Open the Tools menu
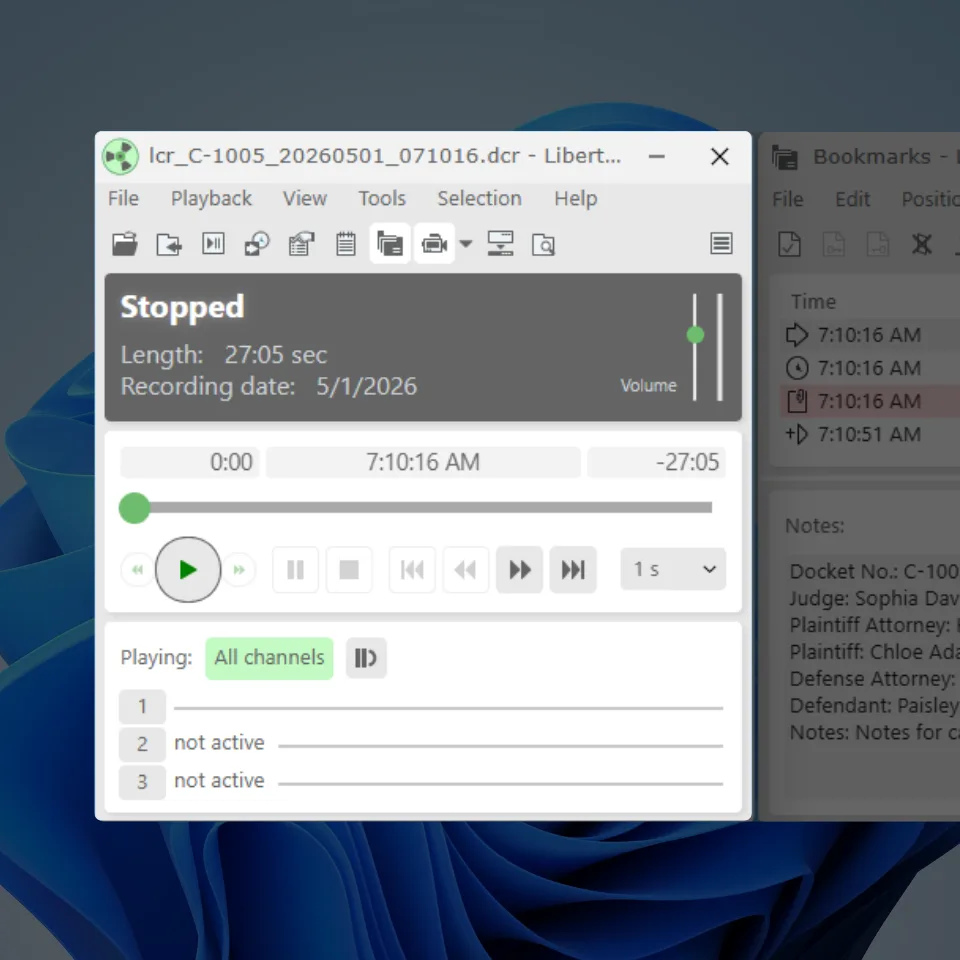Viewport: 960px width, 960px height. [382, 198]
